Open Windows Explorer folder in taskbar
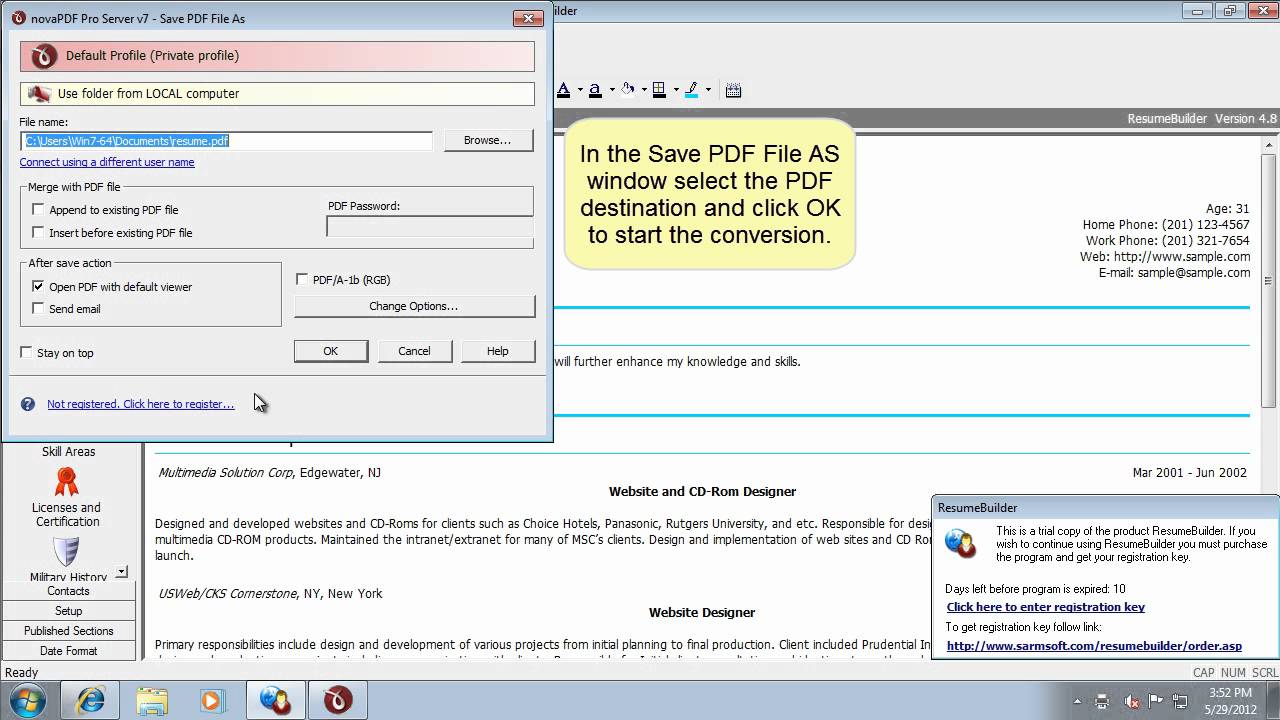1280x720 pixels. (x=152, y=700)
